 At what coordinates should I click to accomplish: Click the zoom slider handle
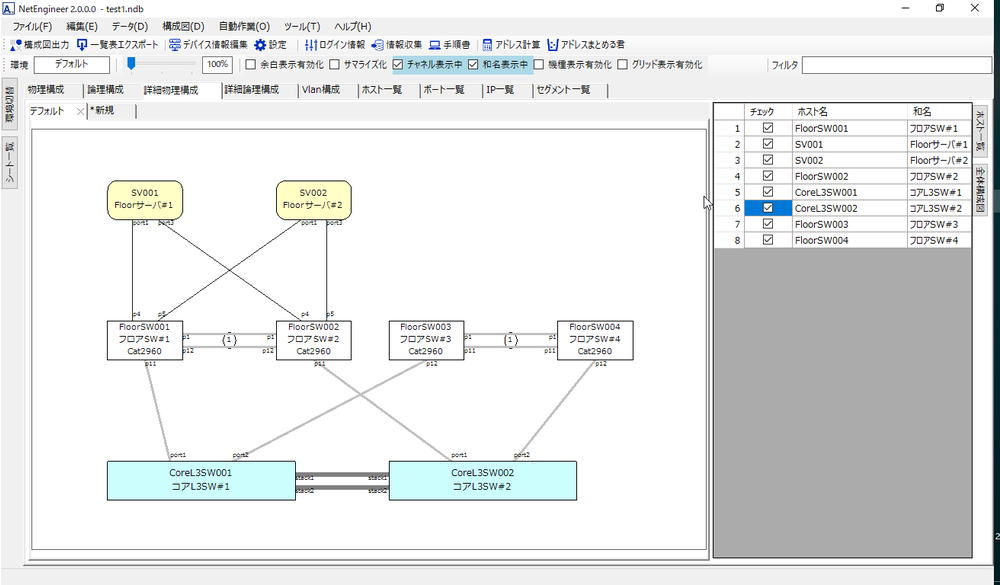coord(131,65)
